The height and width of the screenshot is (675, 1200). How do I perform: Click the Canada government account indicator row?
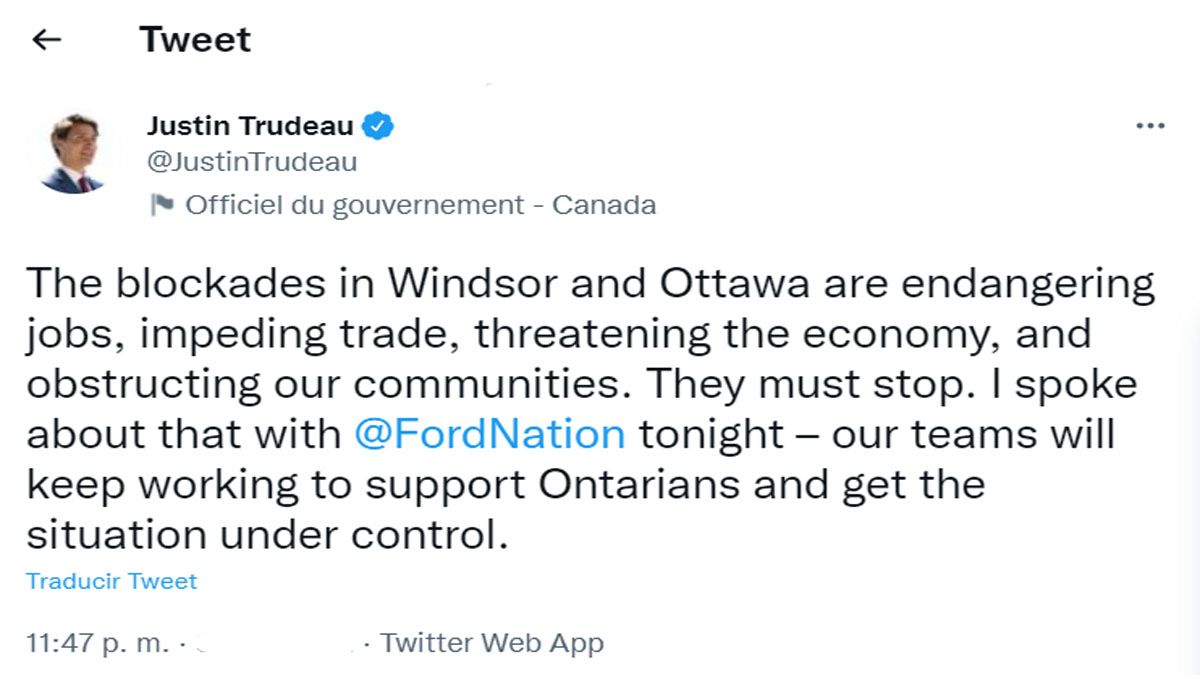click(x=418, y=203)
